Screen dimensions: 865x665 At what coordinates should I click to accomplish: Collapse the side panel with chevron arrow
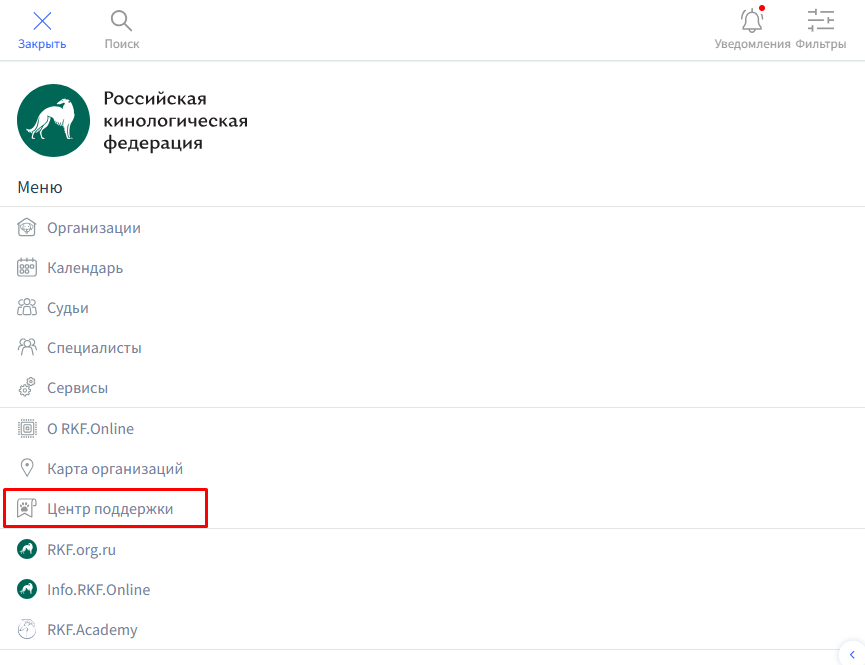pos(851,654)
